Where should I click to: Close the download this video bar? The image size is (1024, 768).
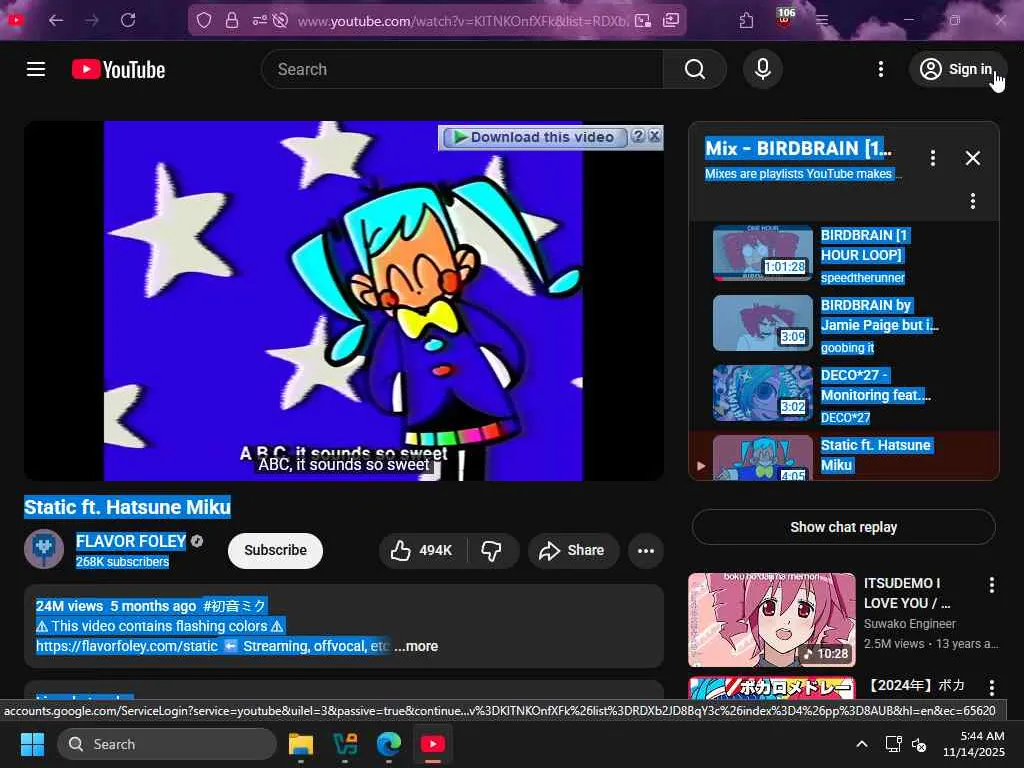click(654, 136)
